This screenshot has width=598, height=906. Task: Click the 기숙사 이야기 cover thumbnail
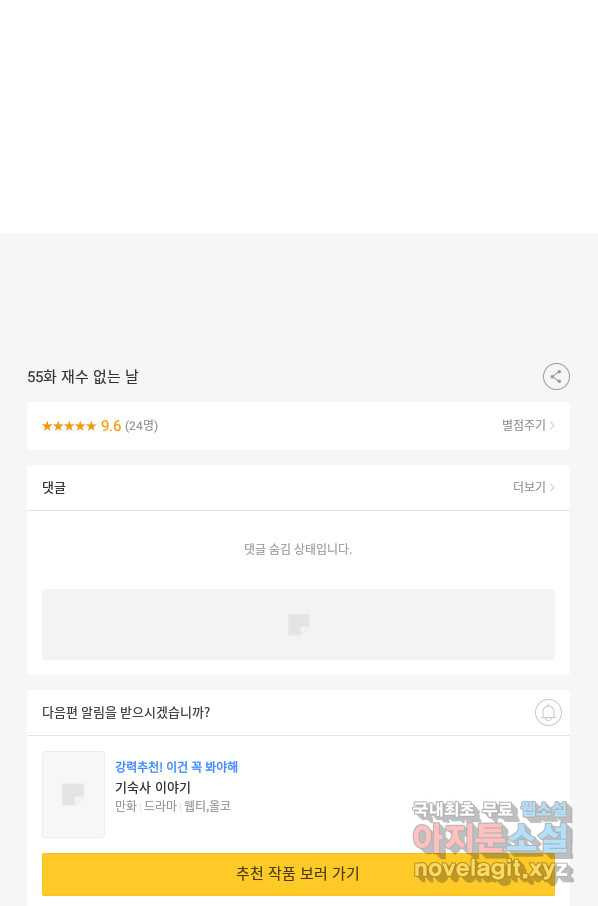pos(73,794)
